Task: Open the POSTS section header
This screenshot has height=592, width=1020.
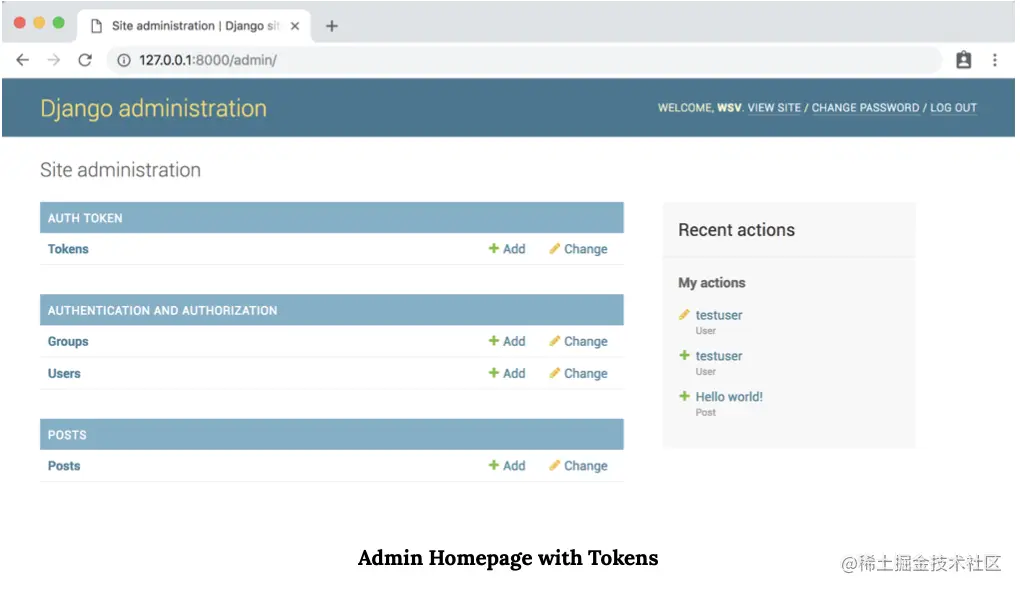Action: coord(67,435)
